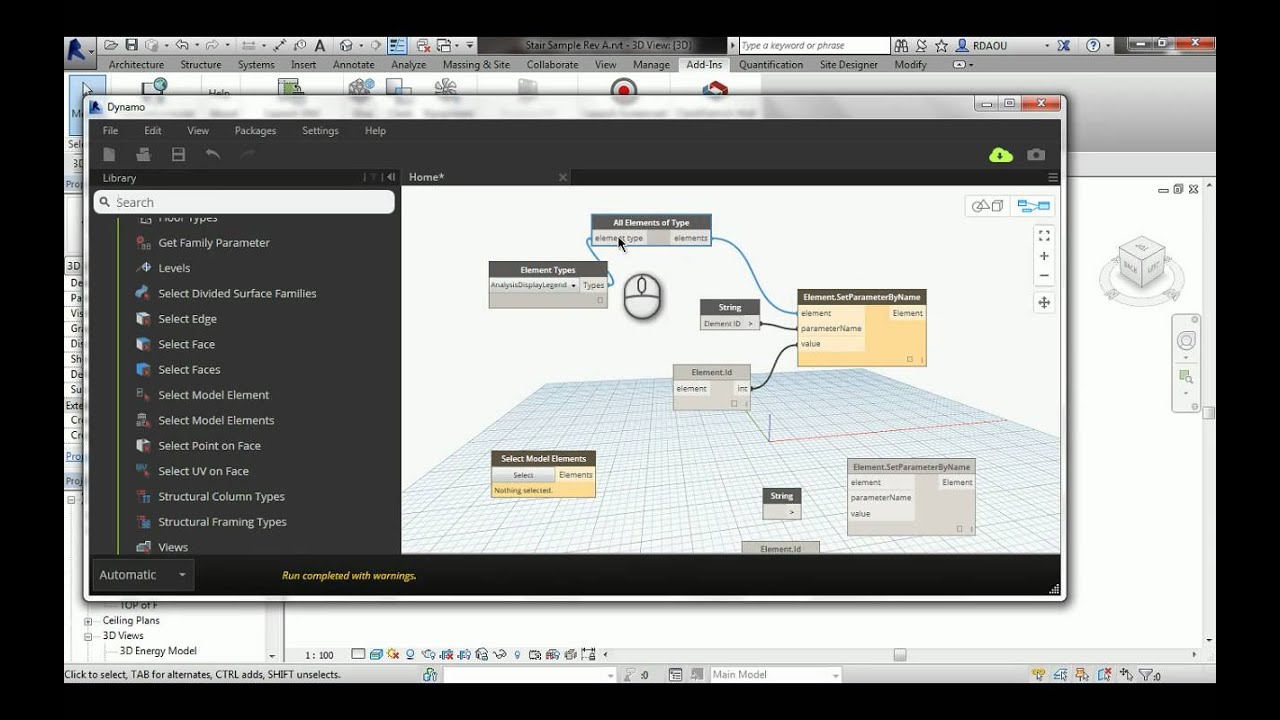Click the Structural Column Types library icon
Viewport: 1280px width, 720px height.
coord(142,497)
